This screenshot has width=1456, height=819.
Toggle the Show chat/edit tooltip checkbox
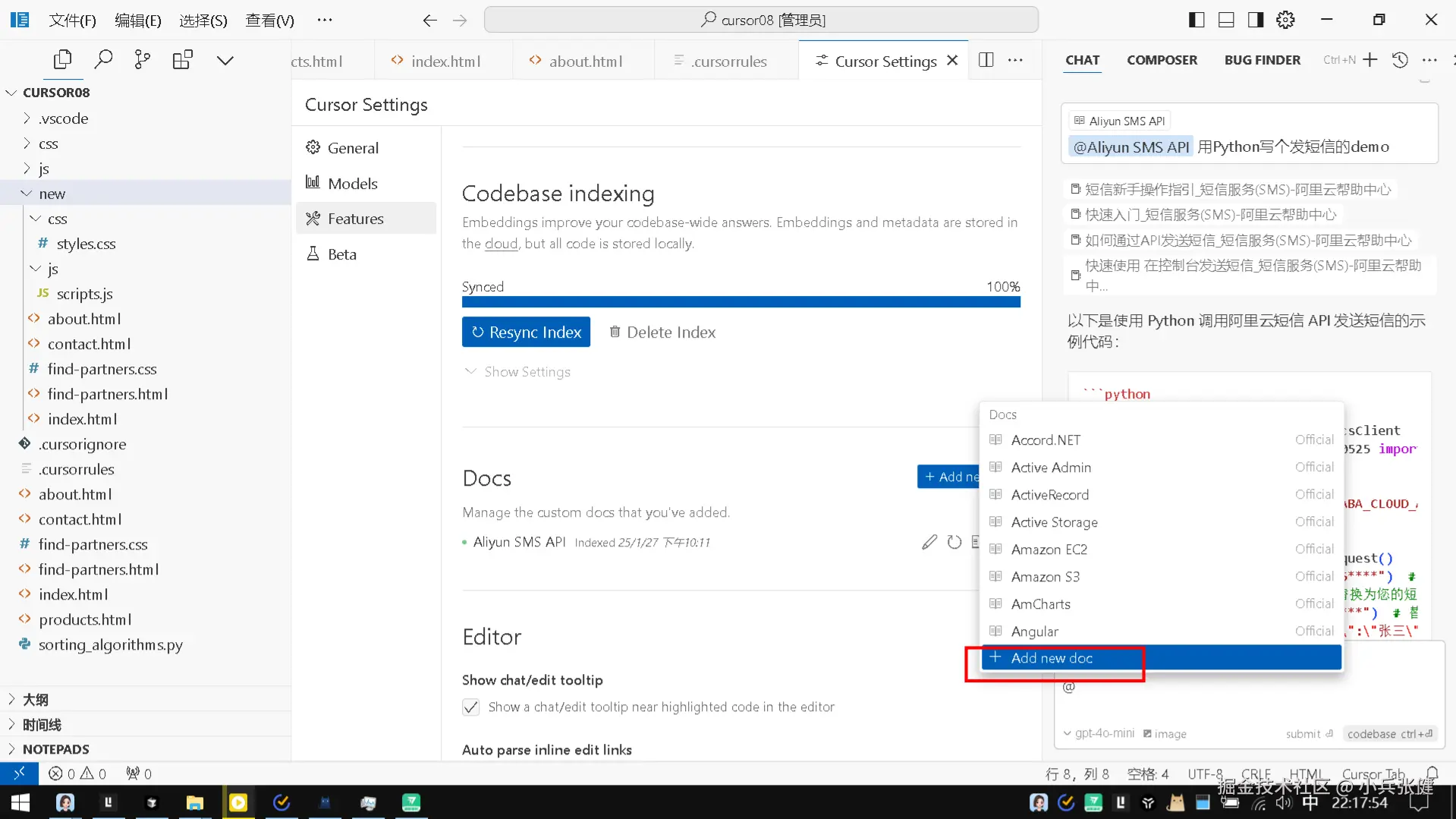pos(470,707)
